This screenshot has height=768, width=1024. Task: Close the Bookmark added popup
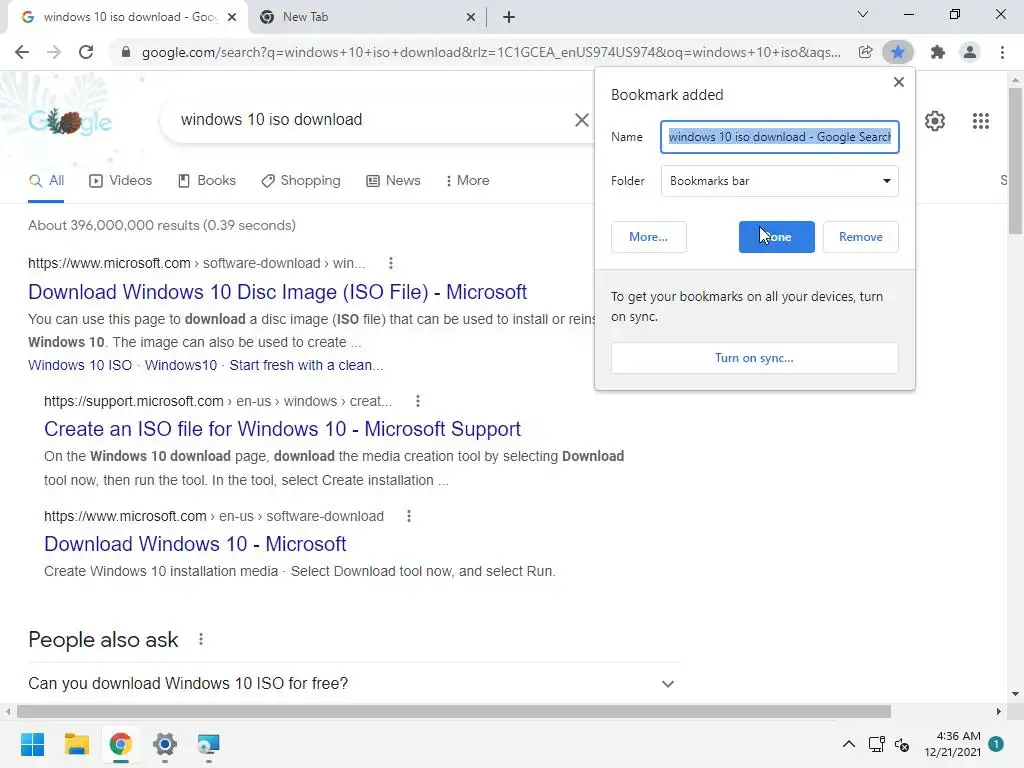899,82
